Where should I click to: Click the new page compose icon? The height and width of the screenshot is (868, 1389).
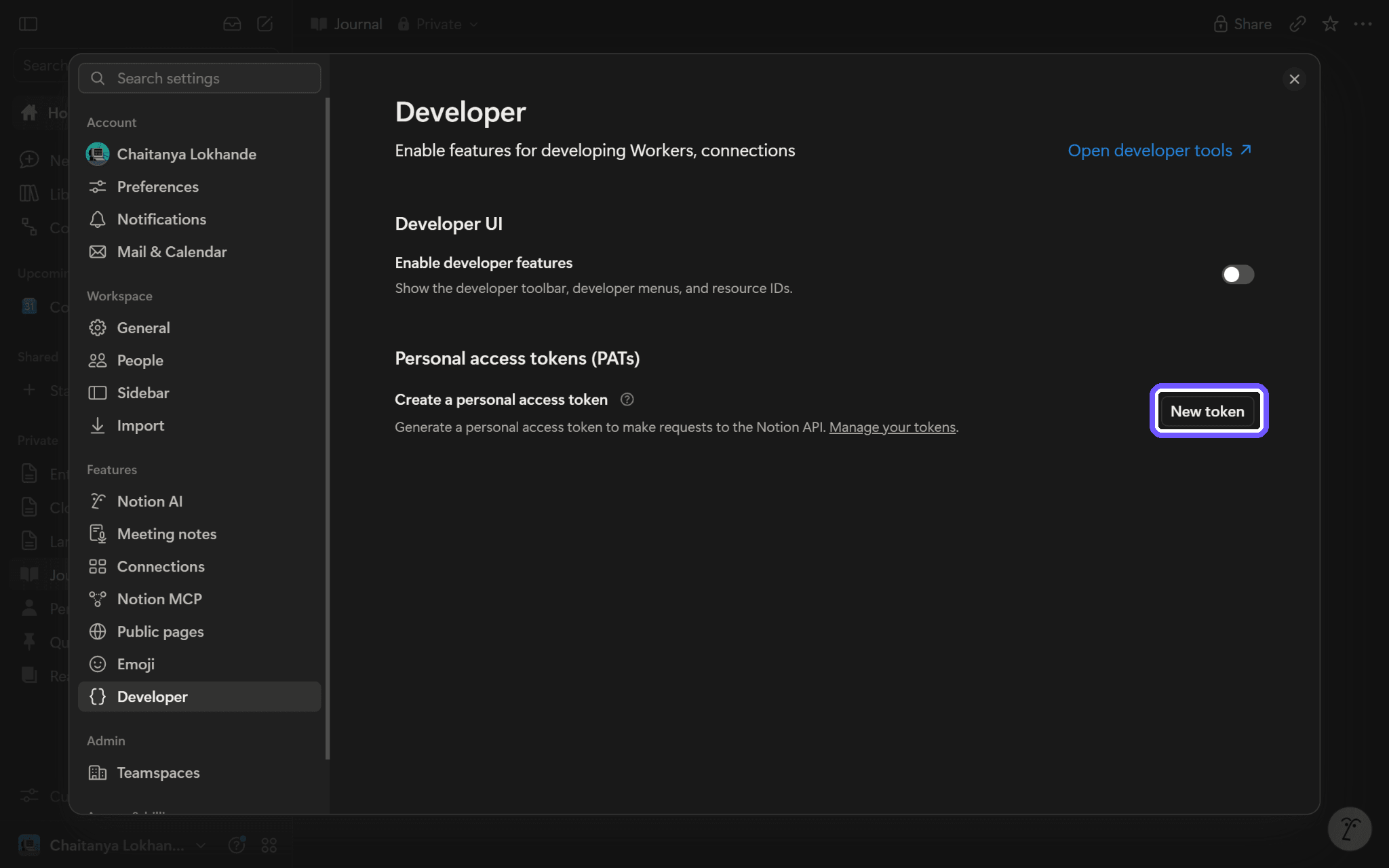265,24
